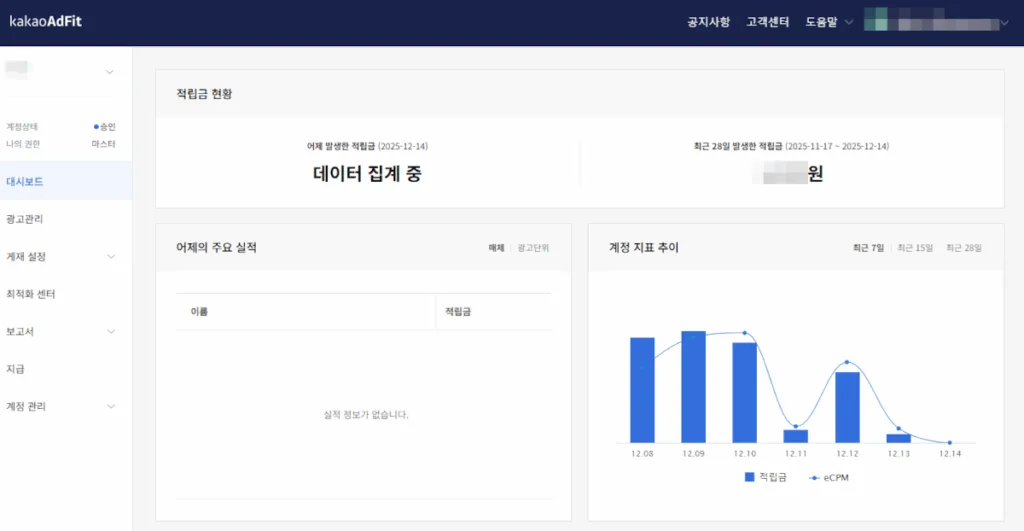Select the 최근 7일 chart range
1024x531 pixels.
coord(868,247)
